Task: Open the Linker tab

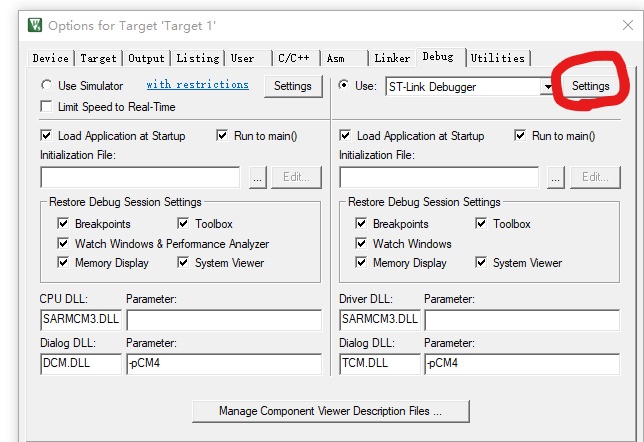Action: [x=392, y=58]
